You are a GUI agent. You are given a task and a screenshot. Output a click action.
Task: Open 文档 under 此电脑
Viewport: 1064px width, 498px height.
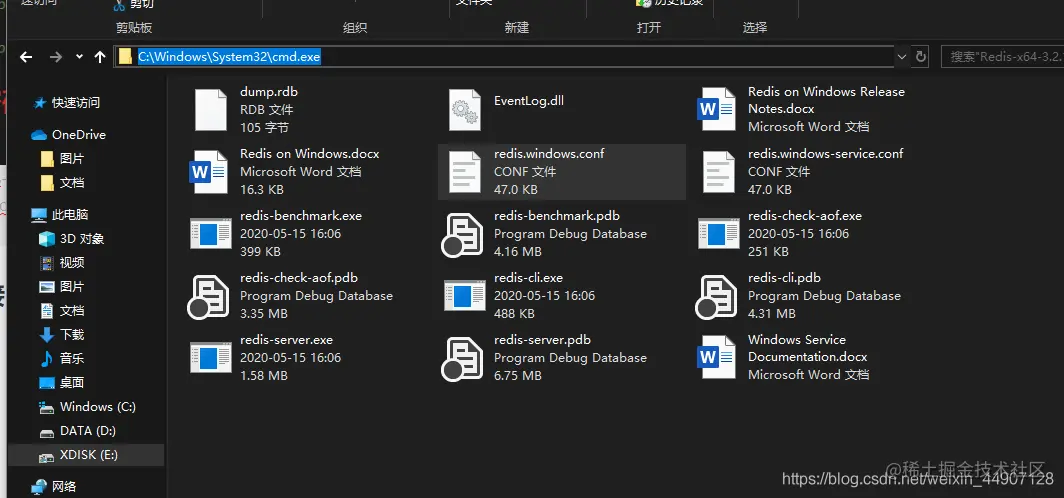point(62,311)
